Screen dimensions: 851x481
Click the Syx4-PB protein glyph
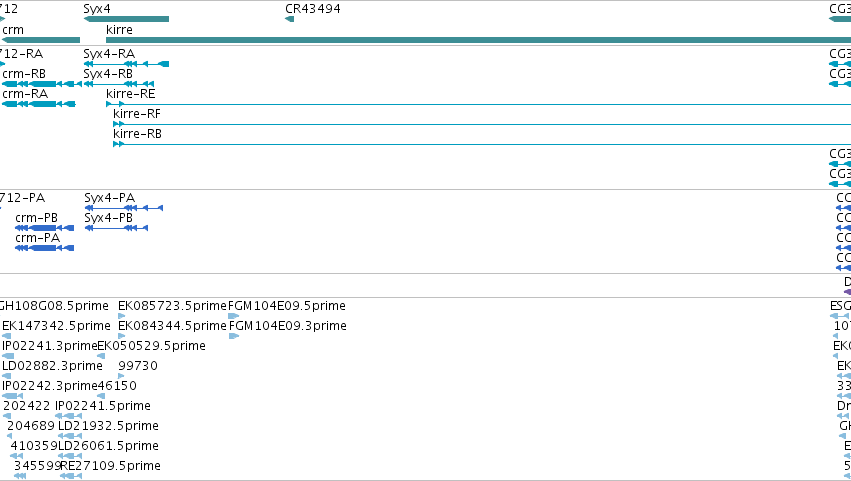click(x=116, y=228)
